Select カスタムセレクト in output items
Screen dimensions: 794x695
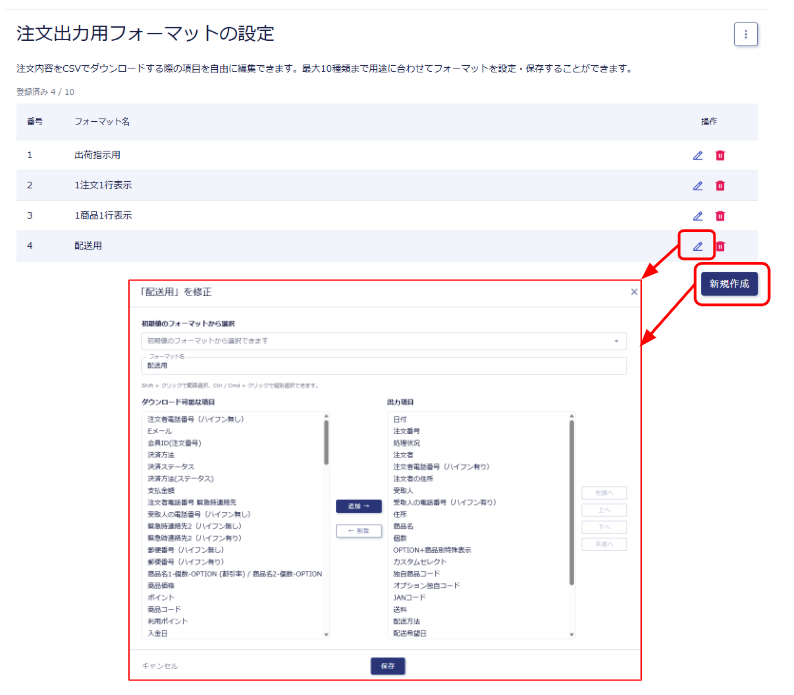420,562
